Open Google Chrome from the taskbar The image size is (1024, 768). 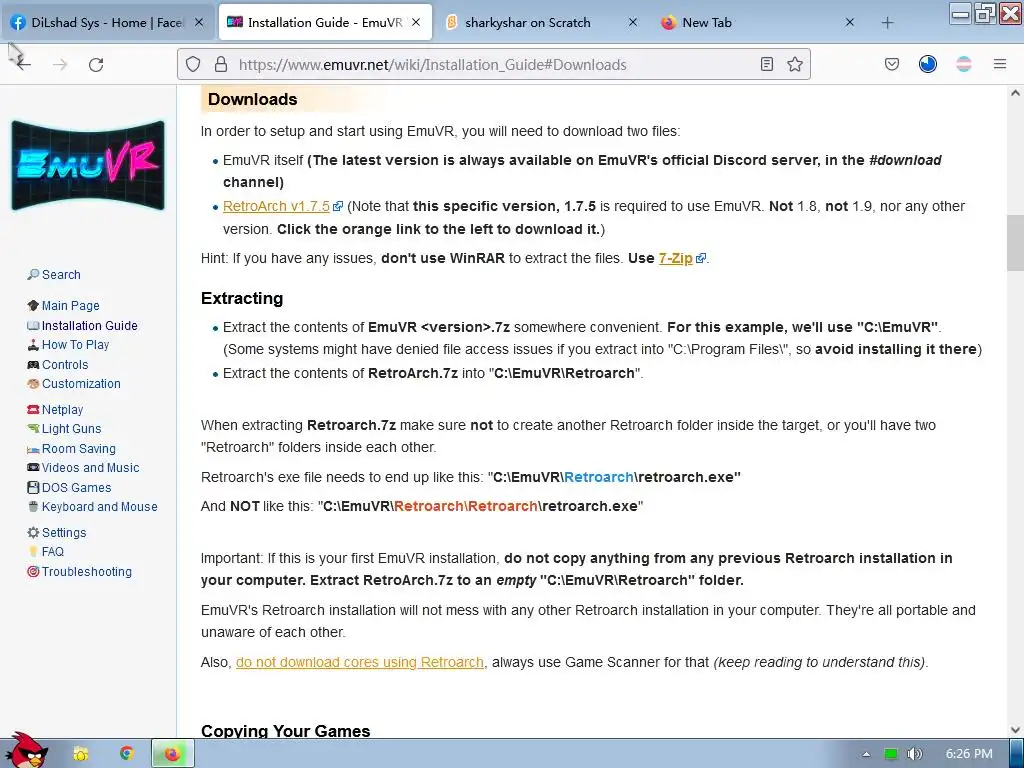(x=127, y=754)
